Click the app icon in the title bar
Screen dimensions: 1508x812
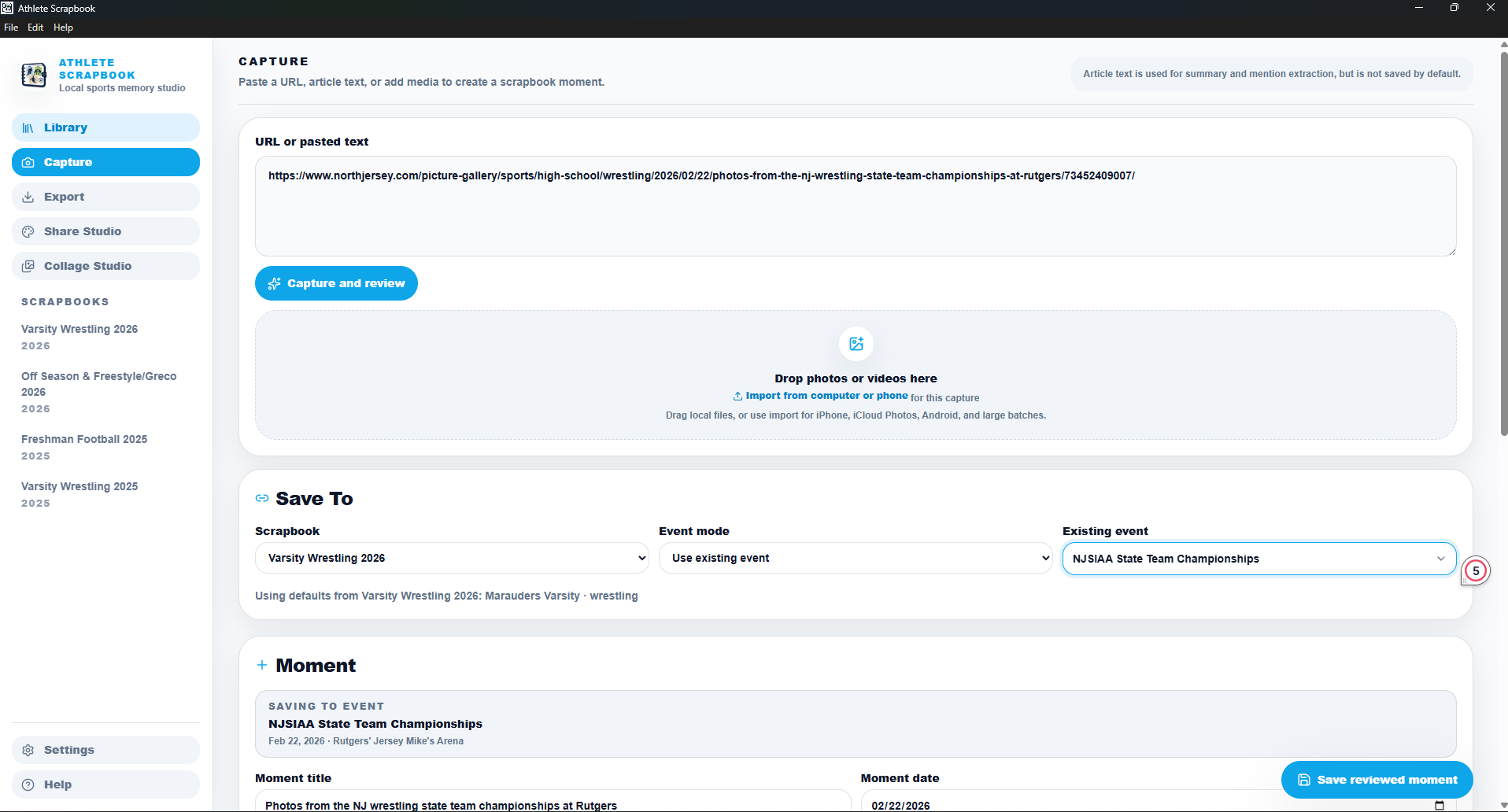(x=7, y=8)
